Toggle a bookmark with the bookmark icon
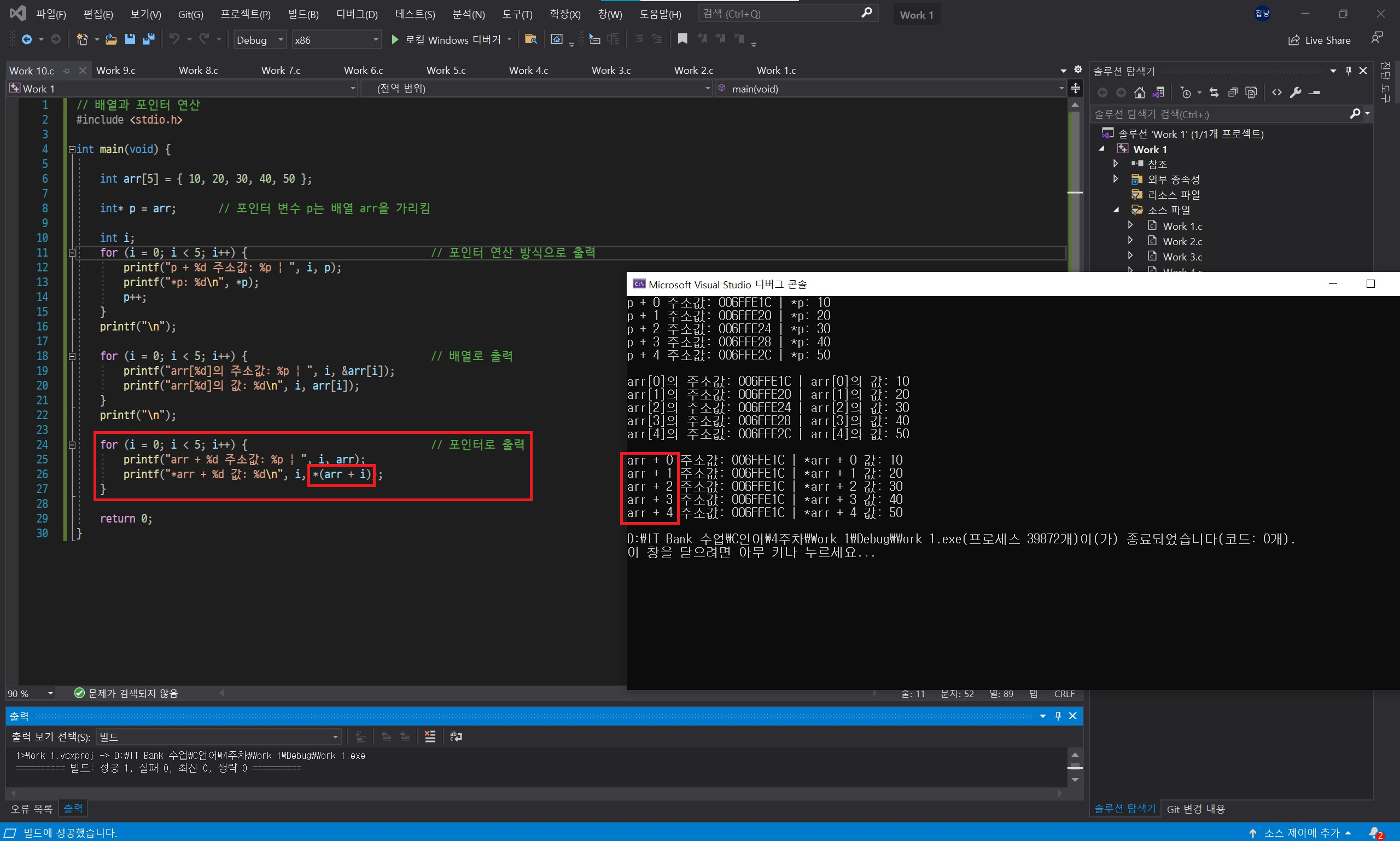The height and width of the screenshot is (841, 1400). [x=682, y=39]
